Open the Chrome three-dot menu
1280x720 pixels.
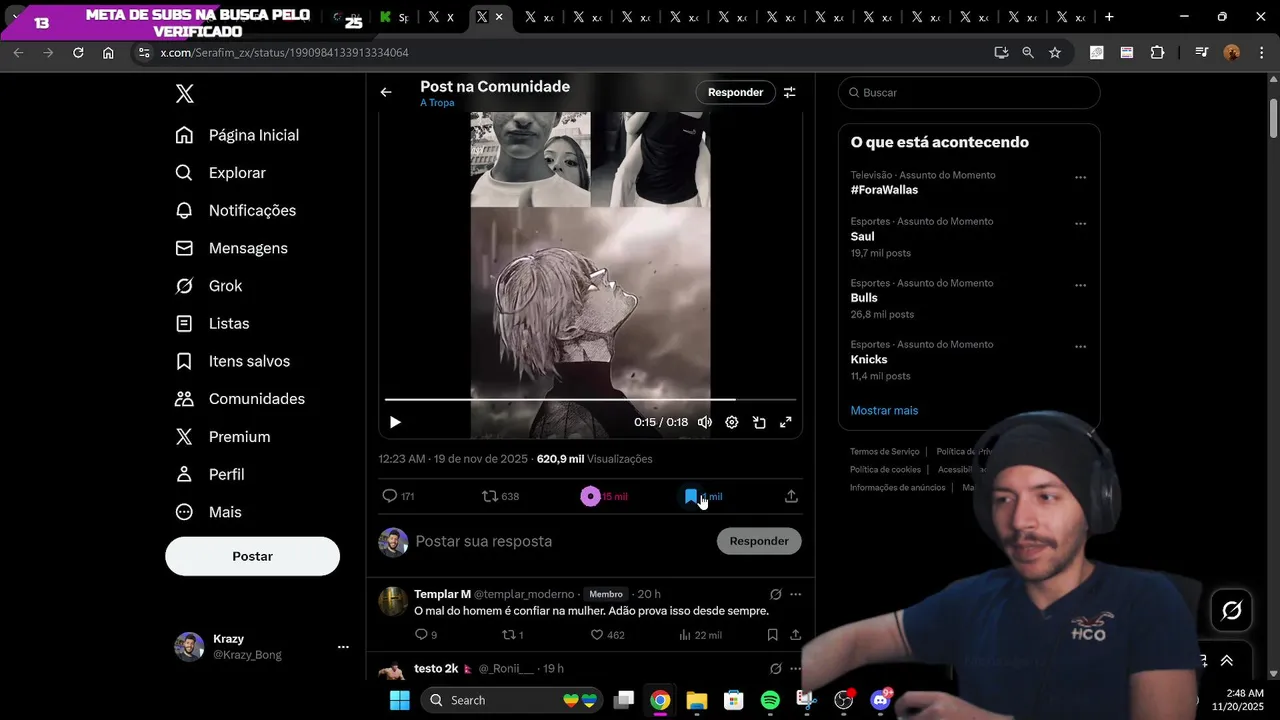(x=1260, y=52)
